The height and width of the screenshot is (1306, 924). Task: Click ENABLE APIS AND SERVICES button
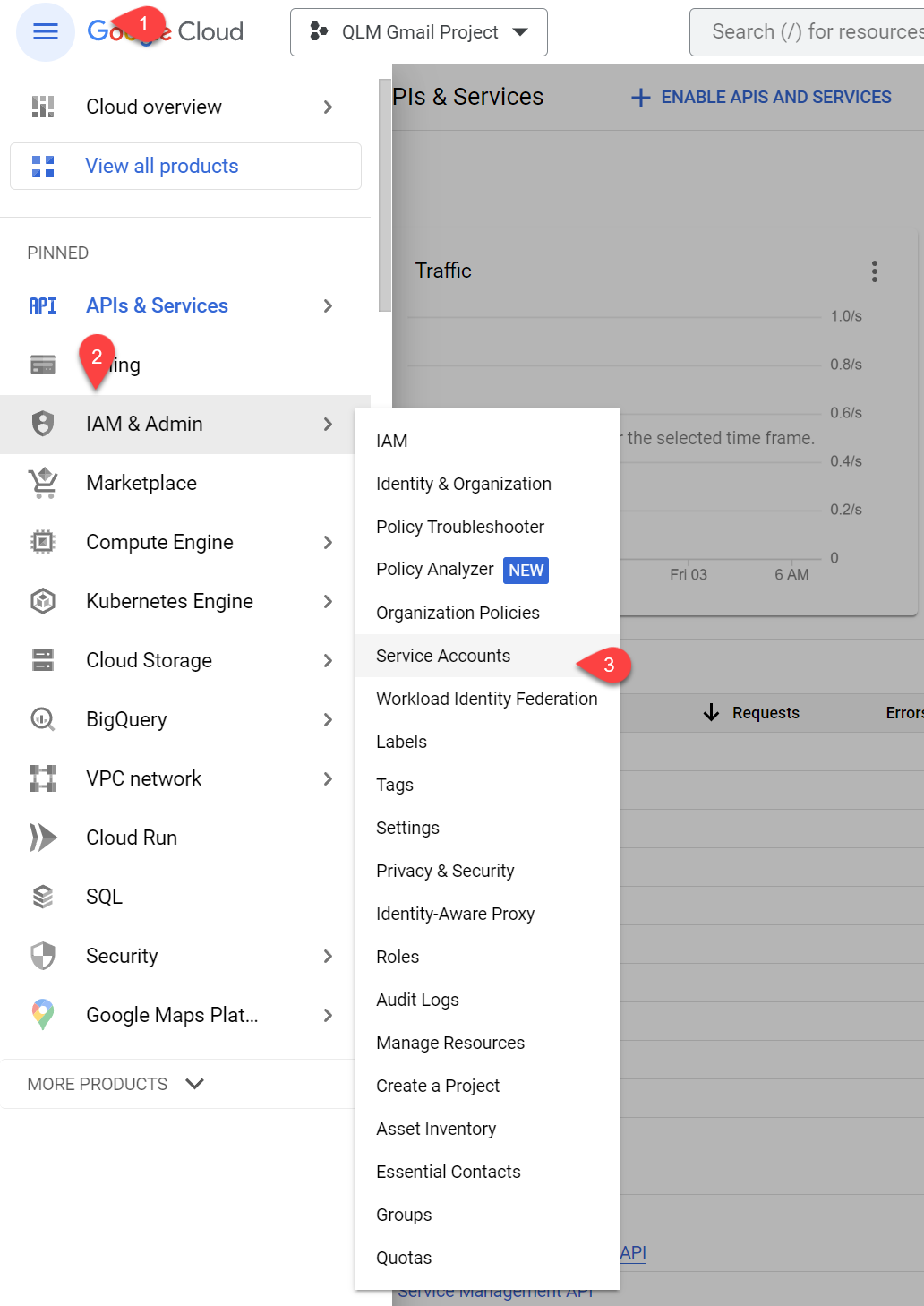pos(761,98)
